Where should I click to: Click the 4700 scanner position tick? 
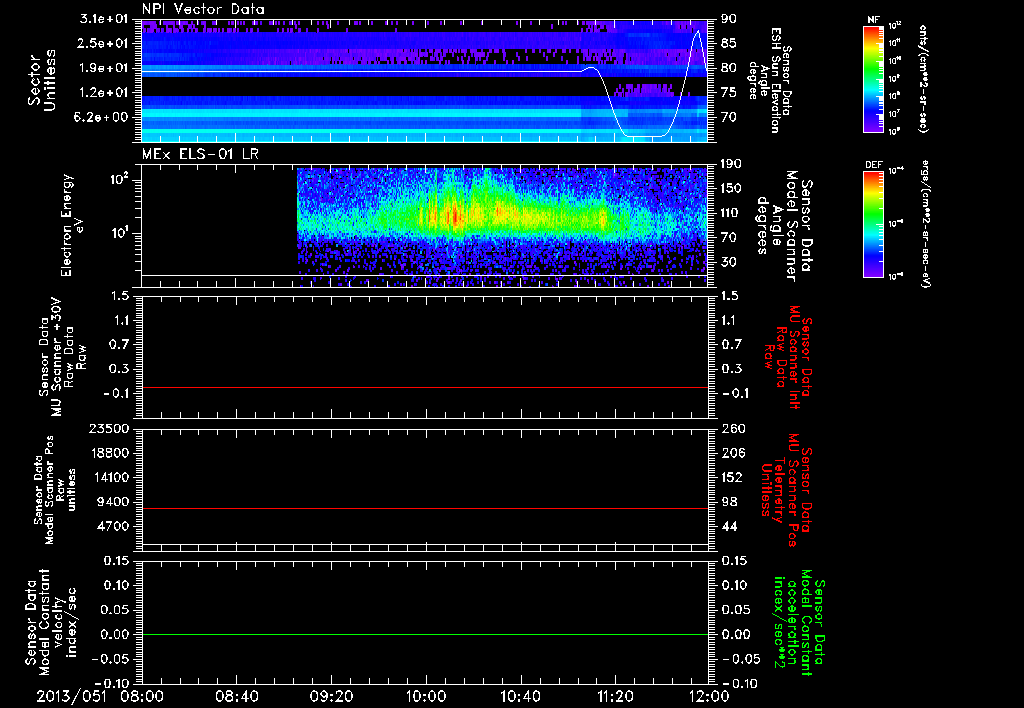coord(112,526)
